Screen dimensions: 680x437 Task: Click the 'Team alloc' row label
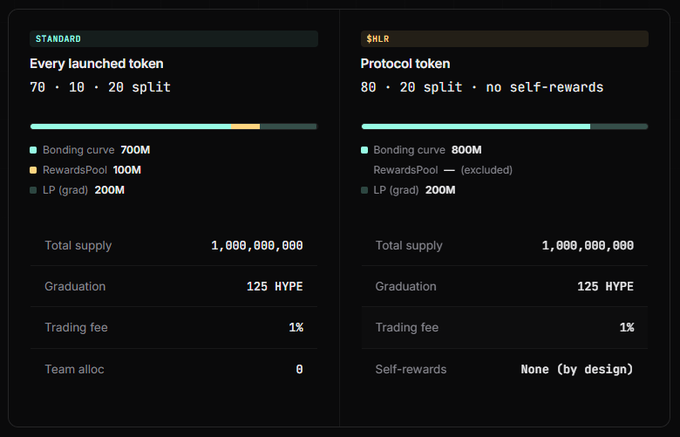(74, 369)
